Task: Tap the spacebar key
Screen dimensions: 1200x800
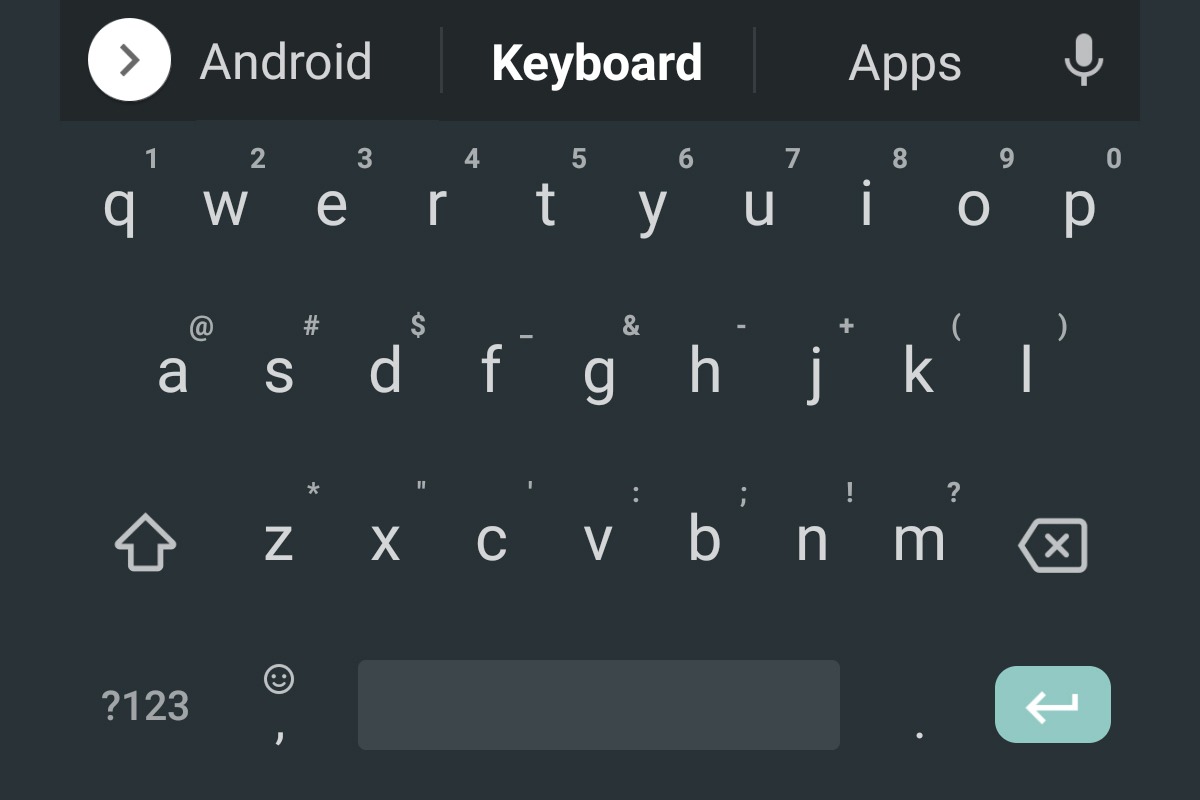Action: click(599, 705)
